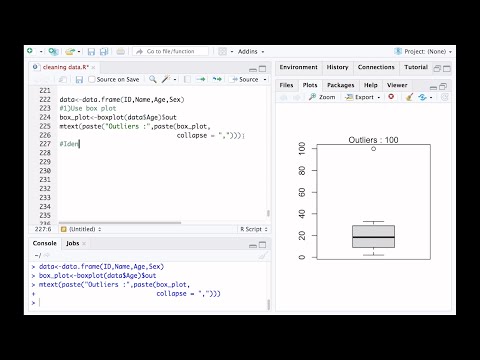Image resolution: width=480 pixels, height=360 pixels.
Task: Open the Environment tab
Action: pos(299,67)
